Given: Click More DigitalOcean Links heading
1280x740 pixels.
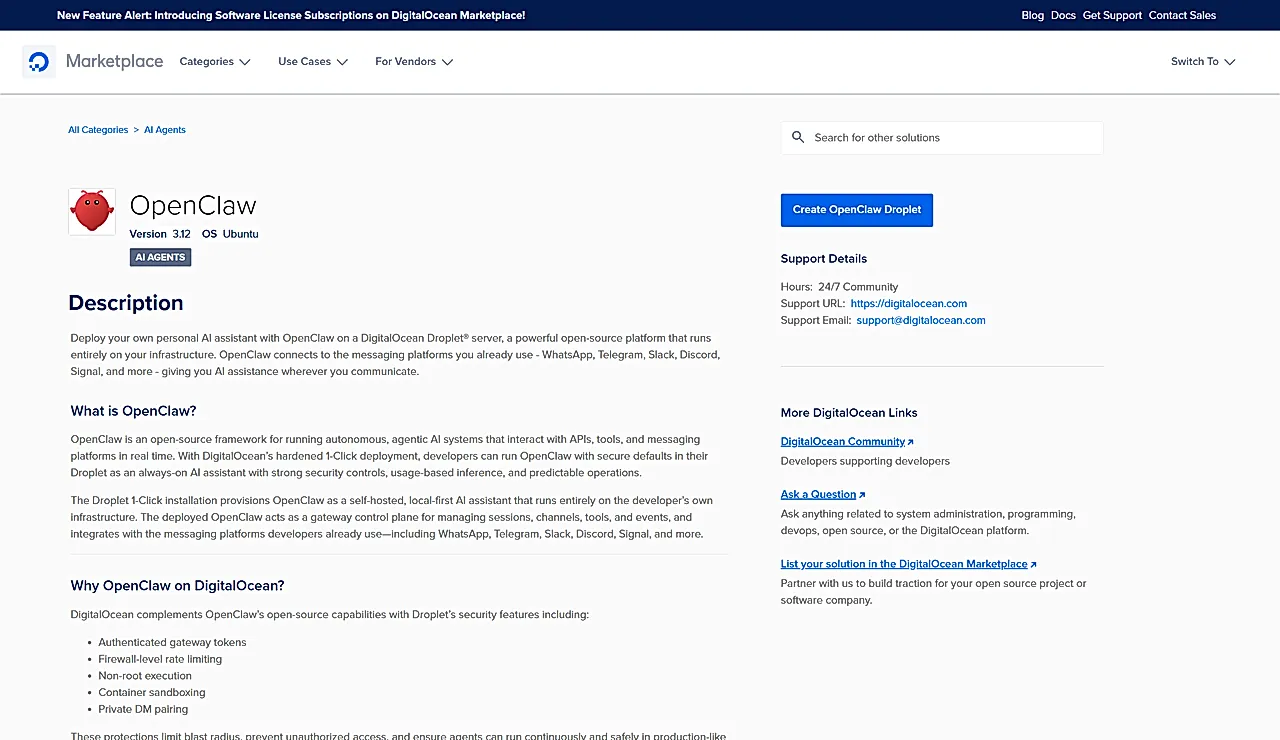Looking at the screenshot, I should (x=849, y=413).
